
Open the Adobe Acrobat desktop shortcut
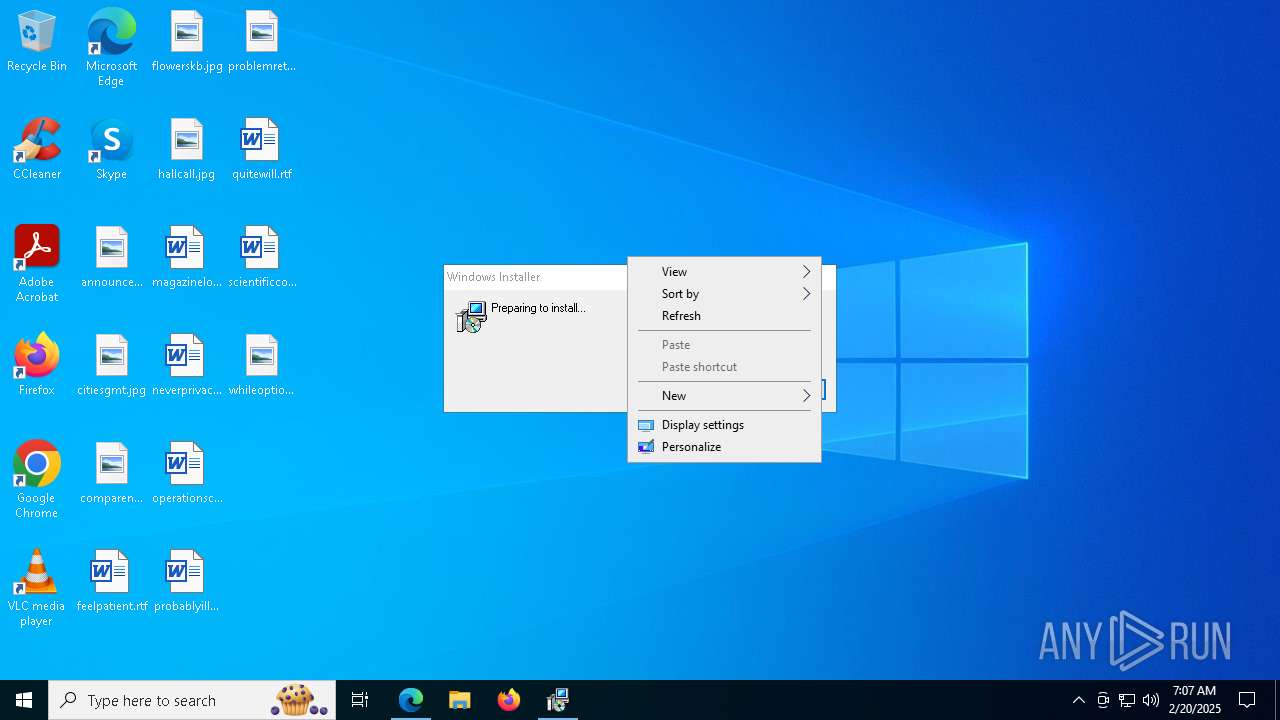[x=37, y=264]
